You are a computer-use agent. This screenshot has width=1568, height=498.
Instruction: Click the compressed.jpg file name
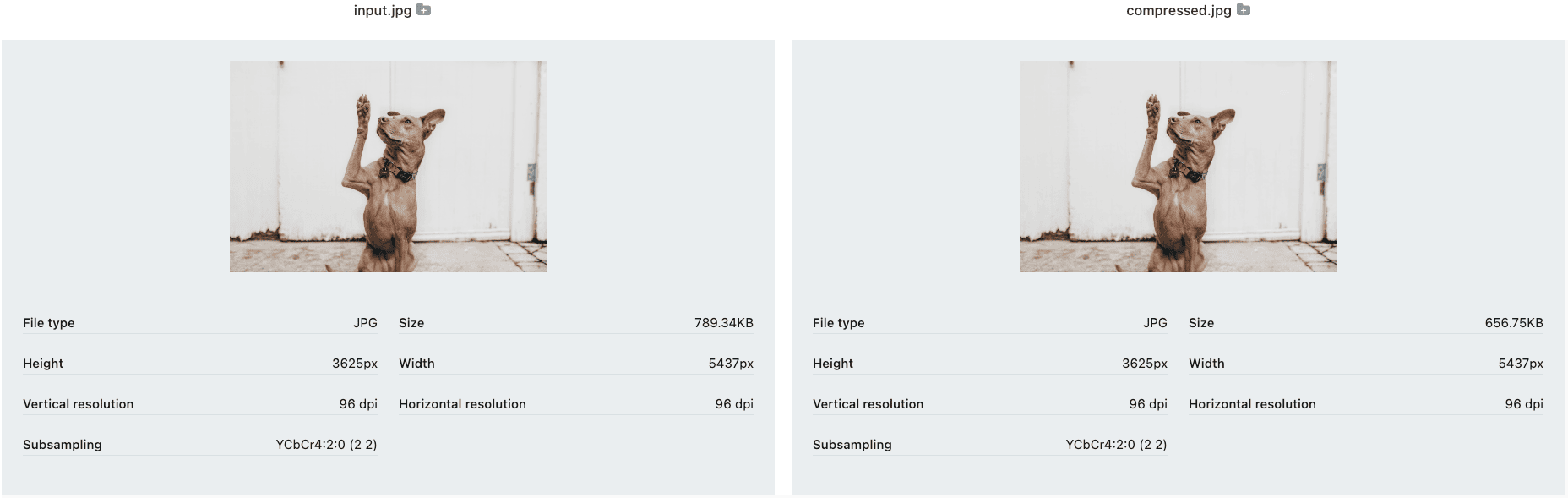coord(1178,11)
